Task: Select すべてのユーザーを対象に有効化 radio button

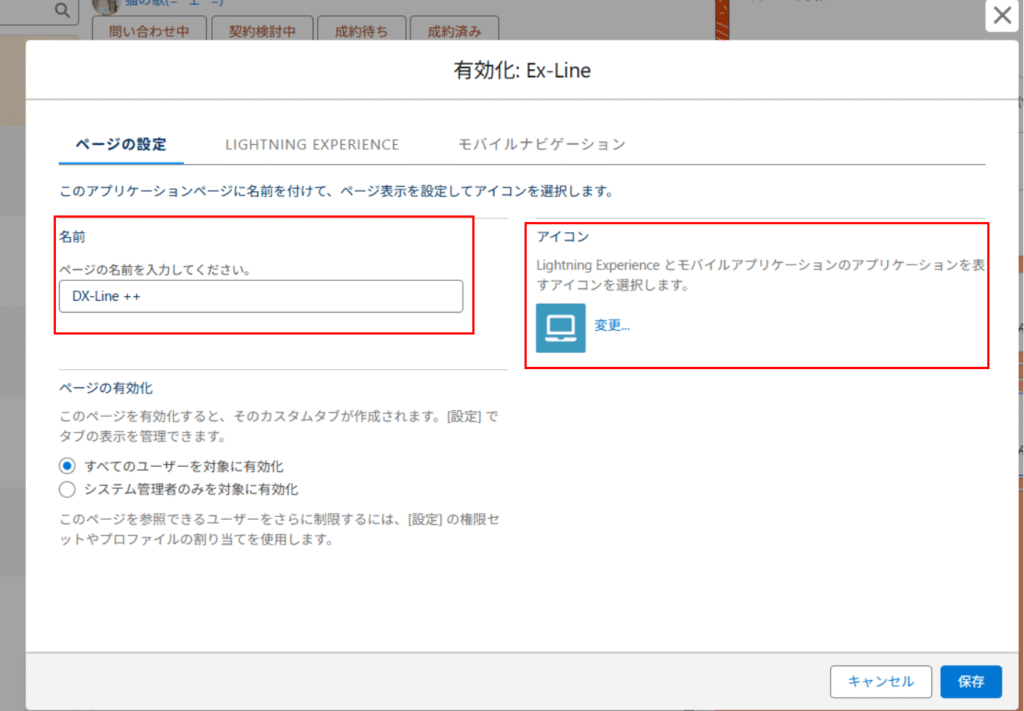Action: [67, 466]
